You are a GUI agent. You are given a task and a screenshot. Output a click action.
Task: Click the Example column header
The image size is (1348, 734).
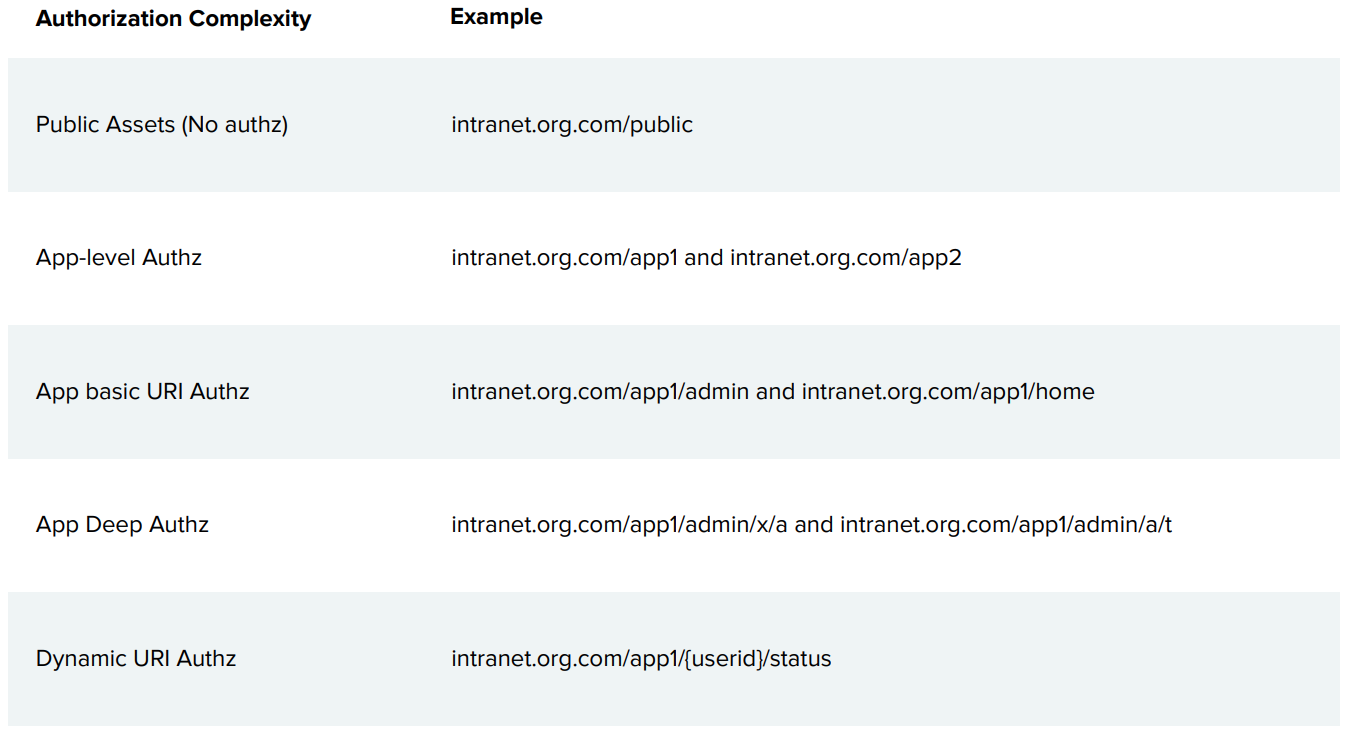[x=496, y=17]
